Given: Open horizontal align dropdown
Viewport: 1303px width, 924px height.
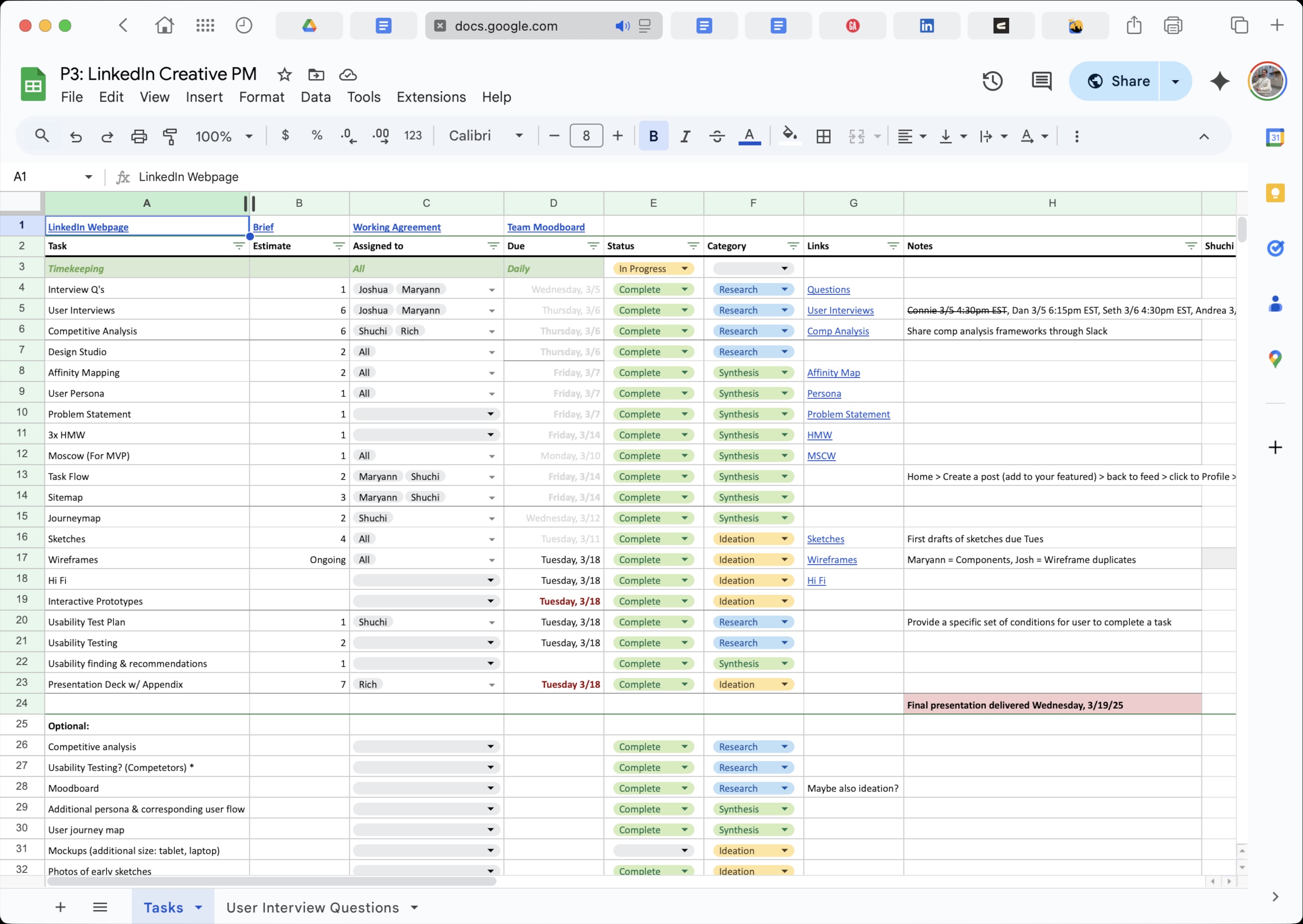Looking at the screenshot, I should [x=912, y=136].
